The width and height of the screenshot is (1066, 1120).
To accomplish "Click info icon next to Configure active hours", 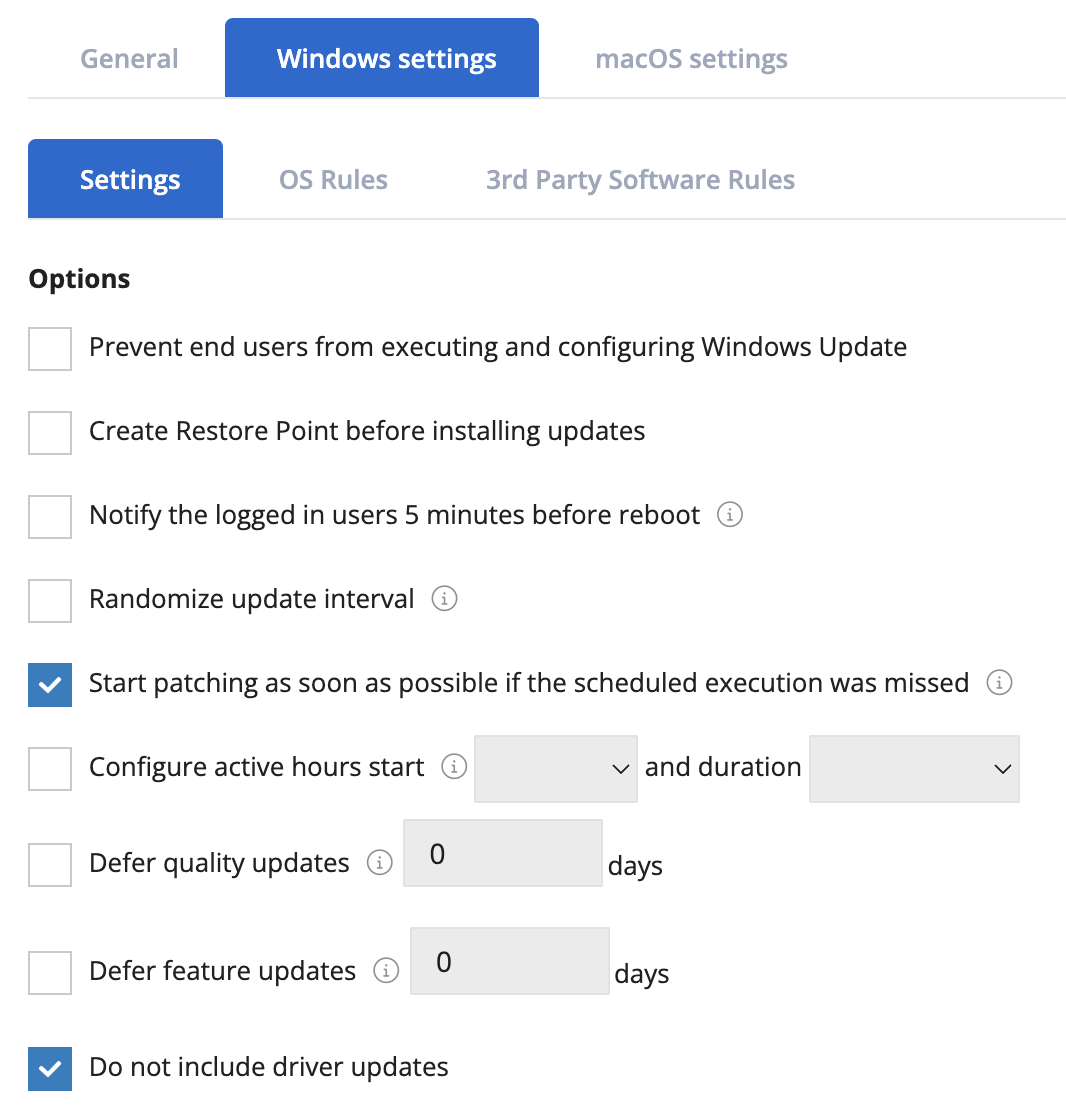I will click(x=454, y=766).
